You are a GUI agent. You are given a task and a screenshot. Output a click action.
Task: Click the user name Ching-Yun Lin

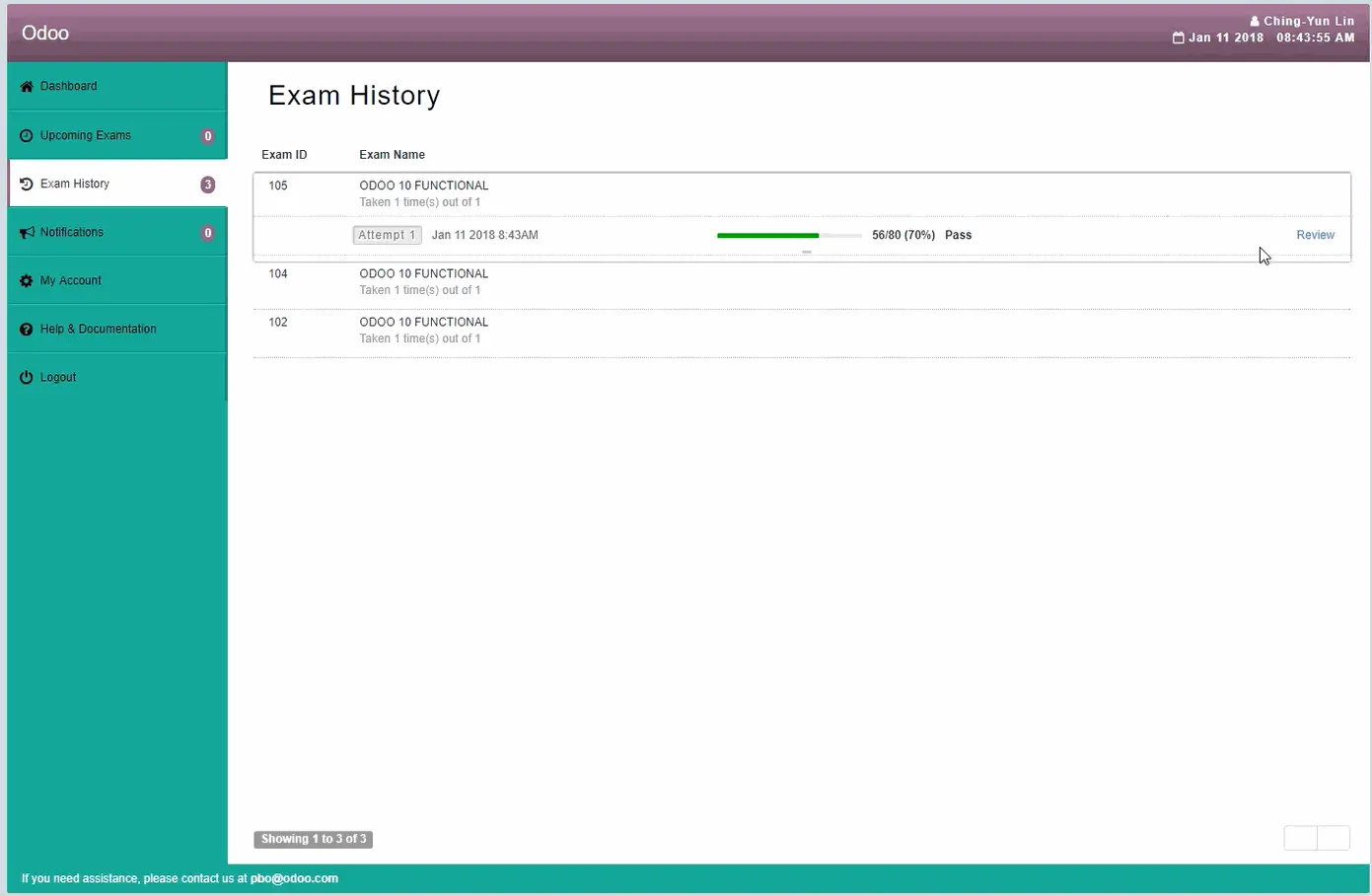[x=1309, y=21]
